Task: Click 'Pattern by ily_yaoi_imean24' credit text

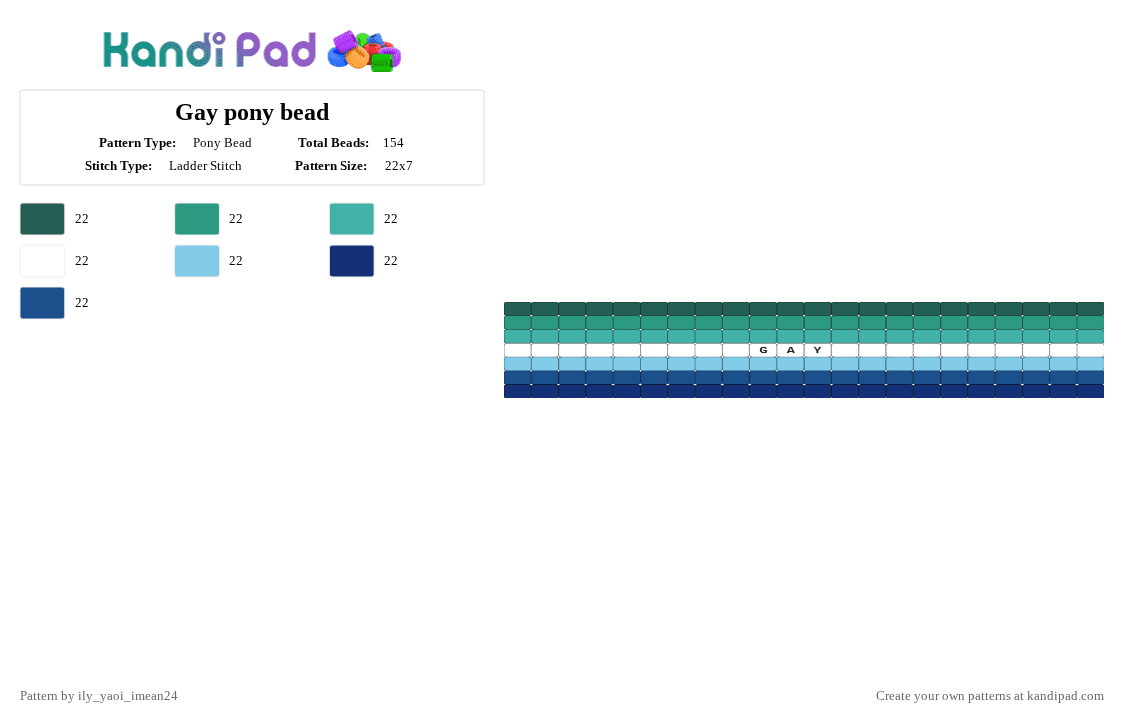Action: point(99,696)
